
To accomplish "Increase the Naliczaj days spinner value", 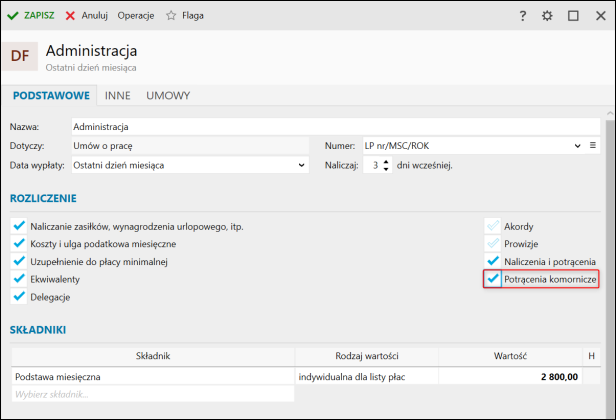I will tap(386, 161).
